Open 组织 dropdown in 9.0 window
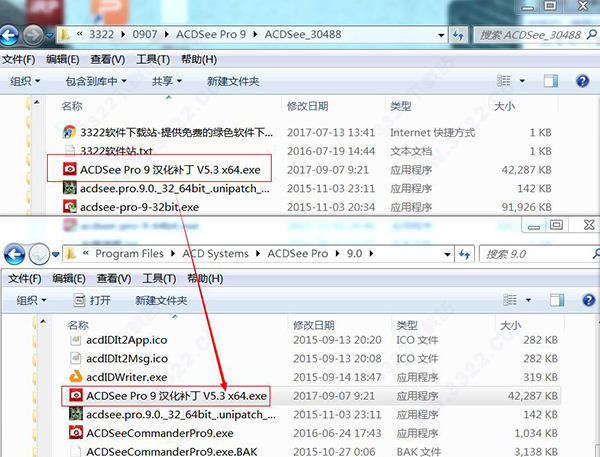 pos(31,300)
